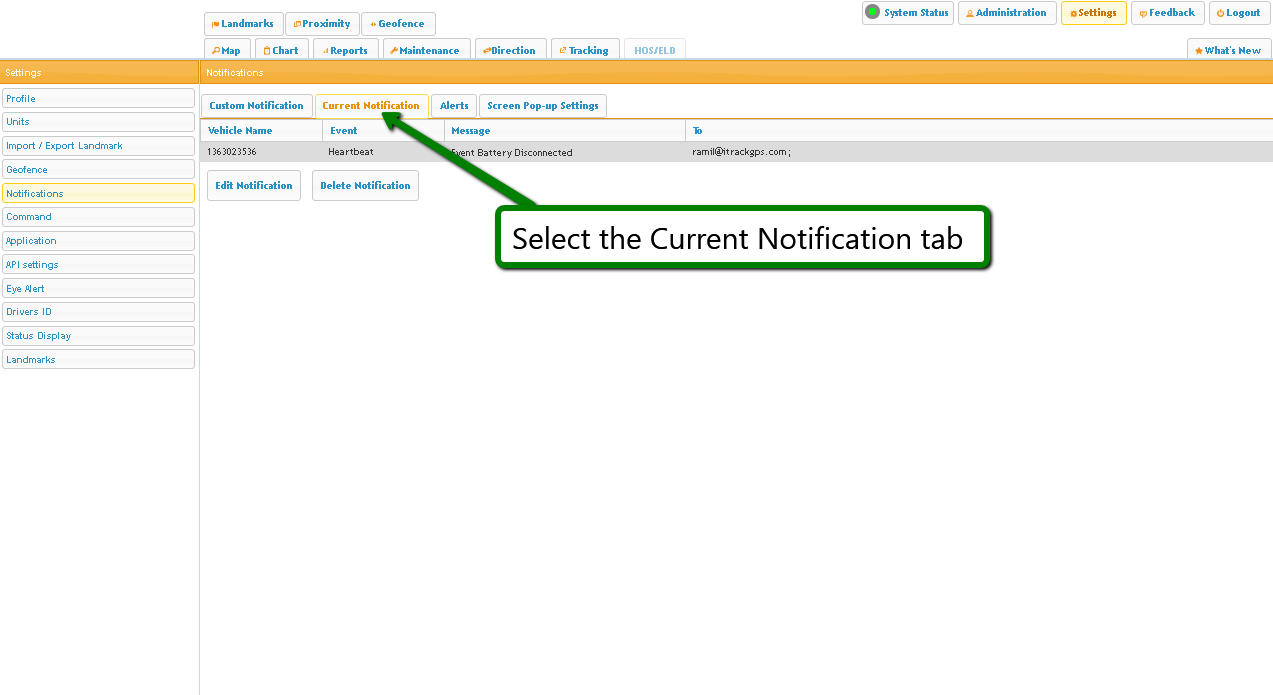Viewport: 1273px width, 695px height.
Task: Open Import / Export Landmark settings
Action: tap(98, 146)
